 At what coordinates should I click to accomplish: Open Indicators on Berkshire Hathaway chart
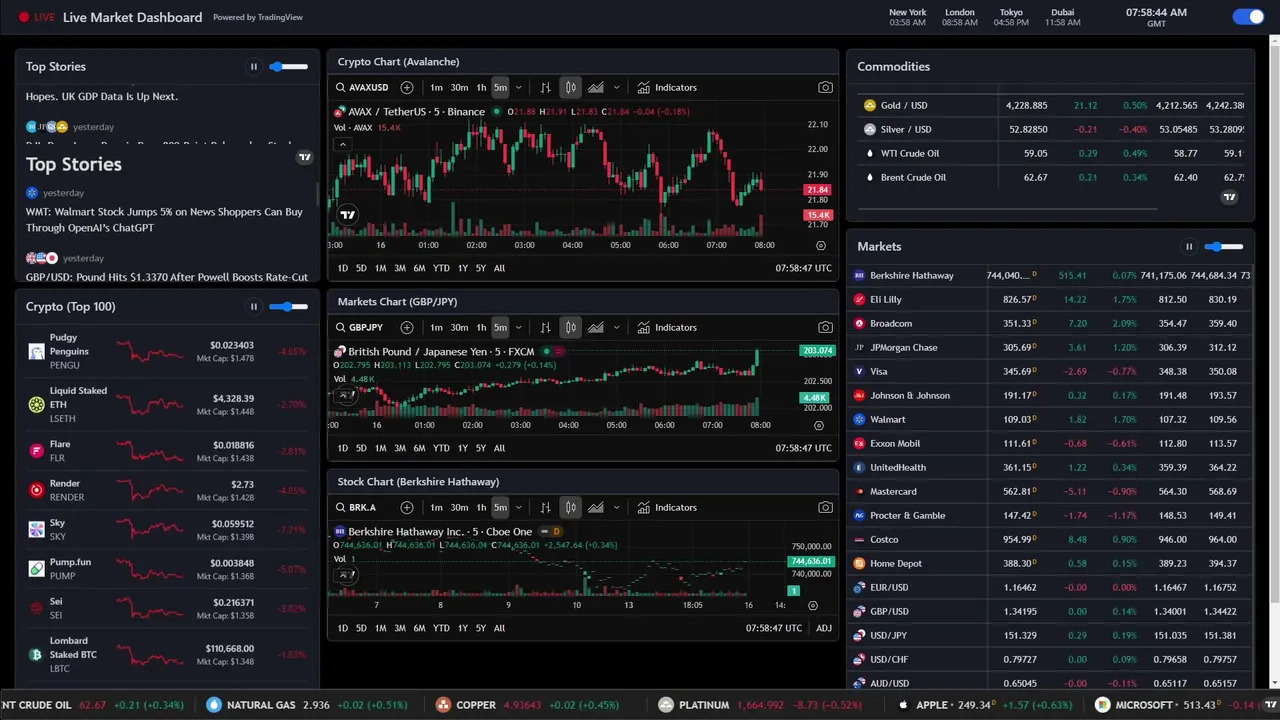[x=667, y=507]
